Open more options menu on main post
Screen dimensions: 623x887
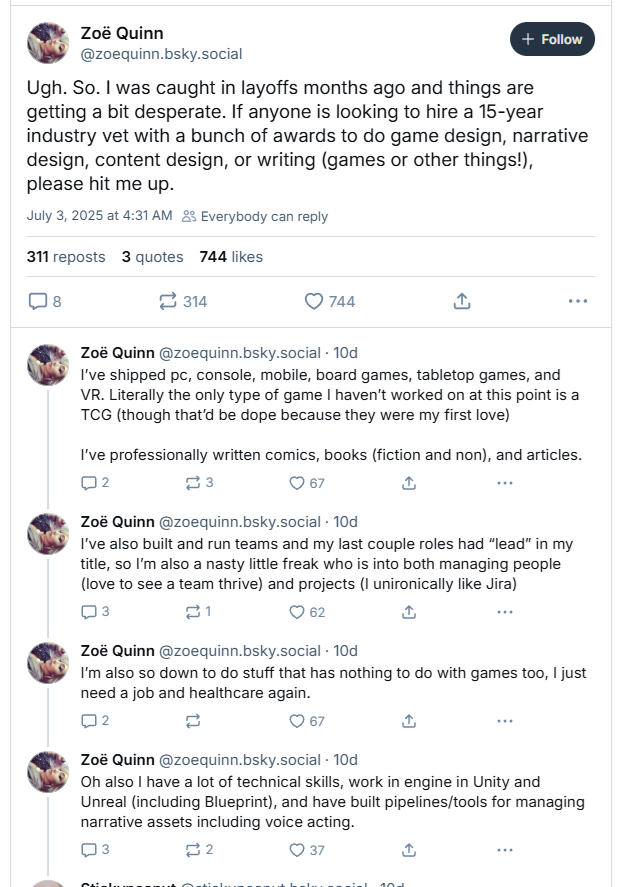pyautogui.click(x=578, y=301)
